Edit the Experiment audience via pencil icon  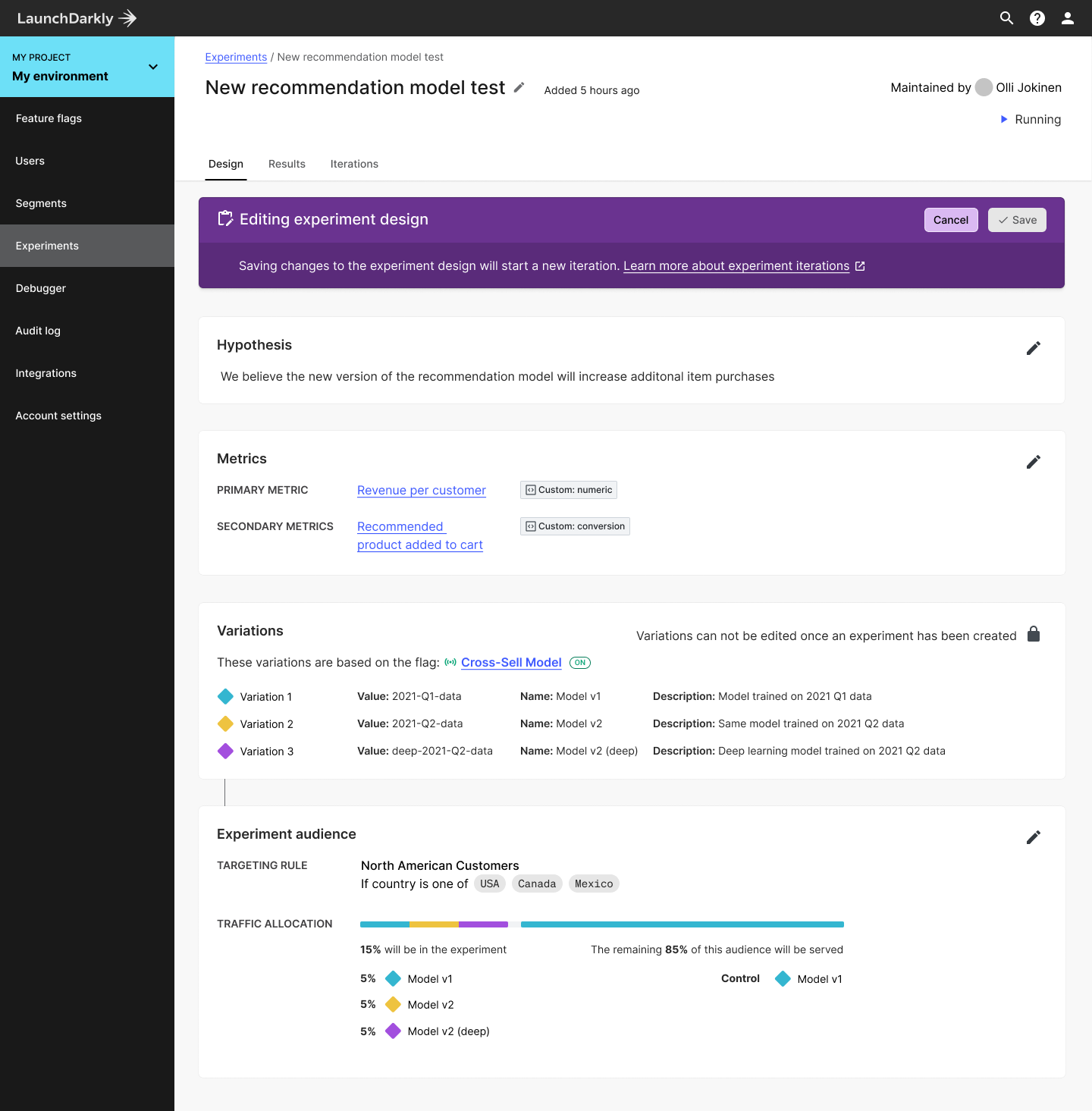pos(1033,836)
